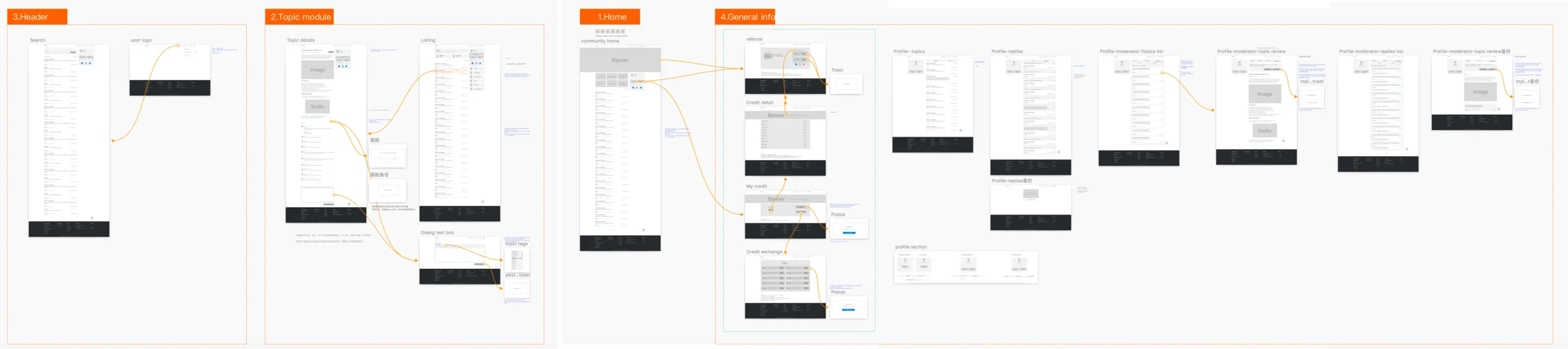Click the 'post...toast' artboard title

(518, 275)
